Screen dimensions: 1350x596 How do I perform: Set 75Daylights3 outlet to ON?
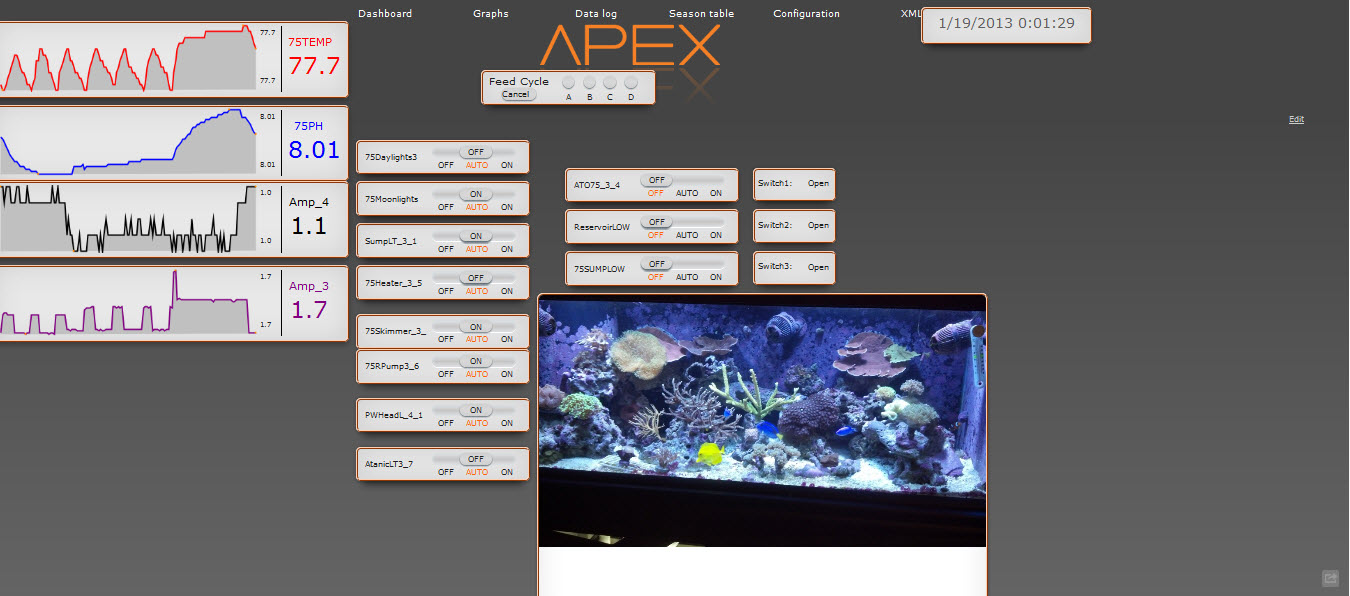pos(507,165)
